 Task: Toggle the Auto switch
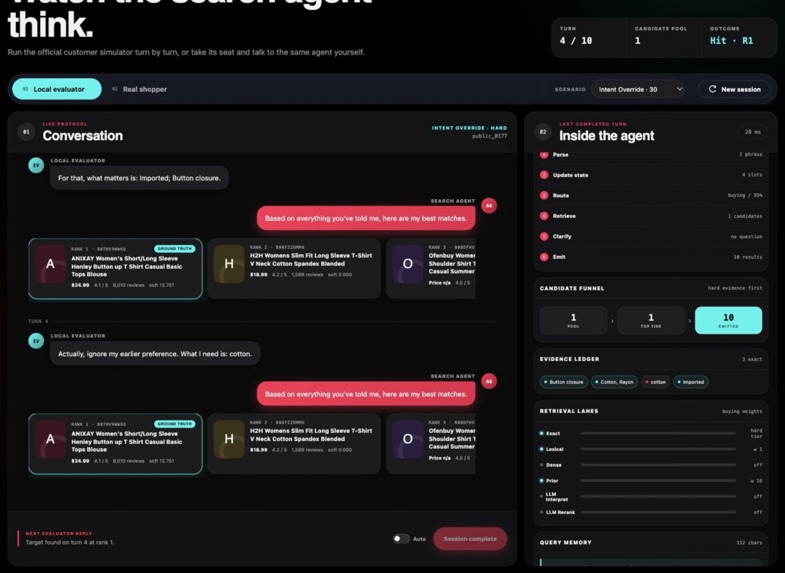pyautogui.click(x=401, y=538)
